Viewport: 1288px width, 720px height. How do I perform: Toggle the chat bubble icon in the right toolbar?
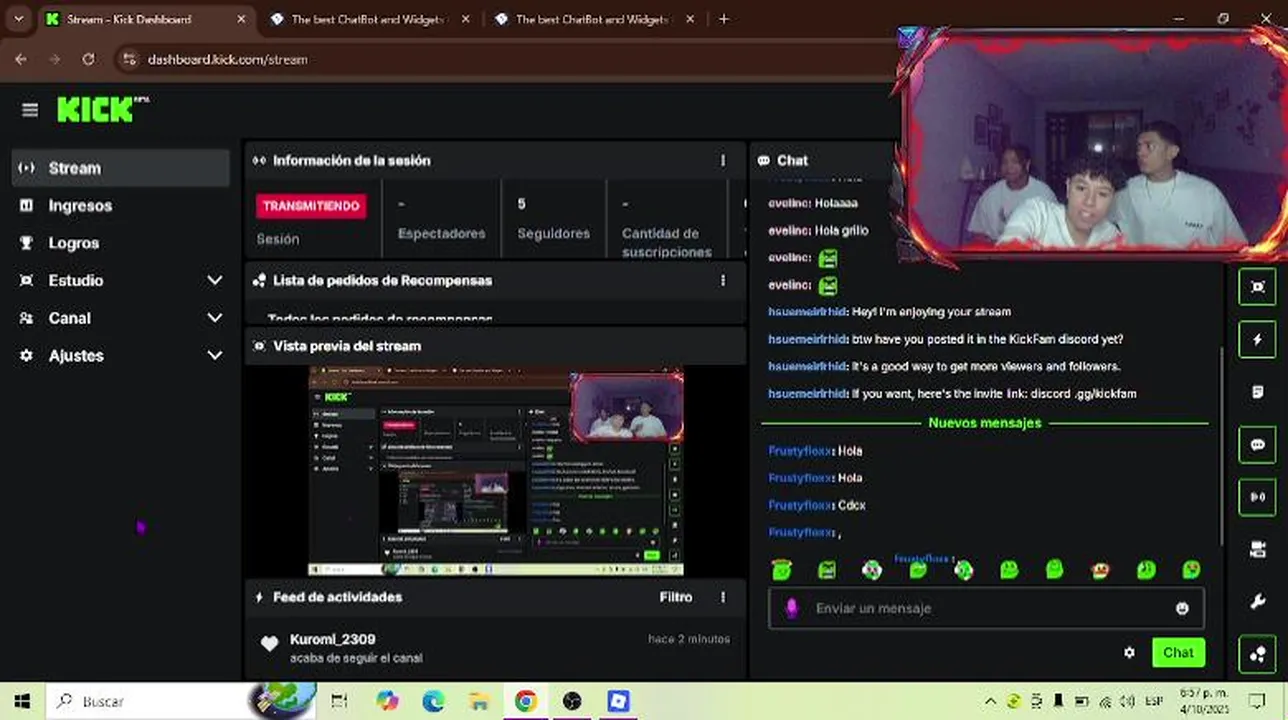tap(1257, 445)
